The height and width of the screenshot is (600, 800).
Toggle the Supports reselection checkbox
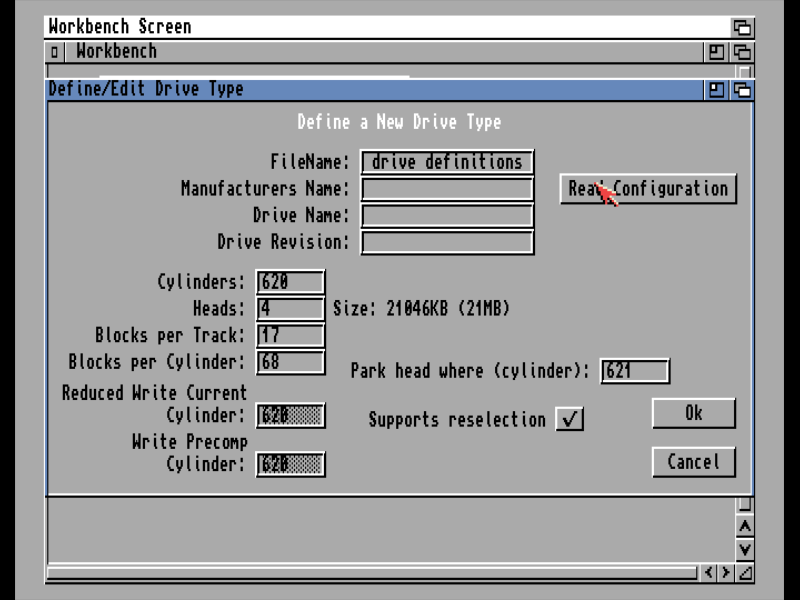click(x=569, y=420)
